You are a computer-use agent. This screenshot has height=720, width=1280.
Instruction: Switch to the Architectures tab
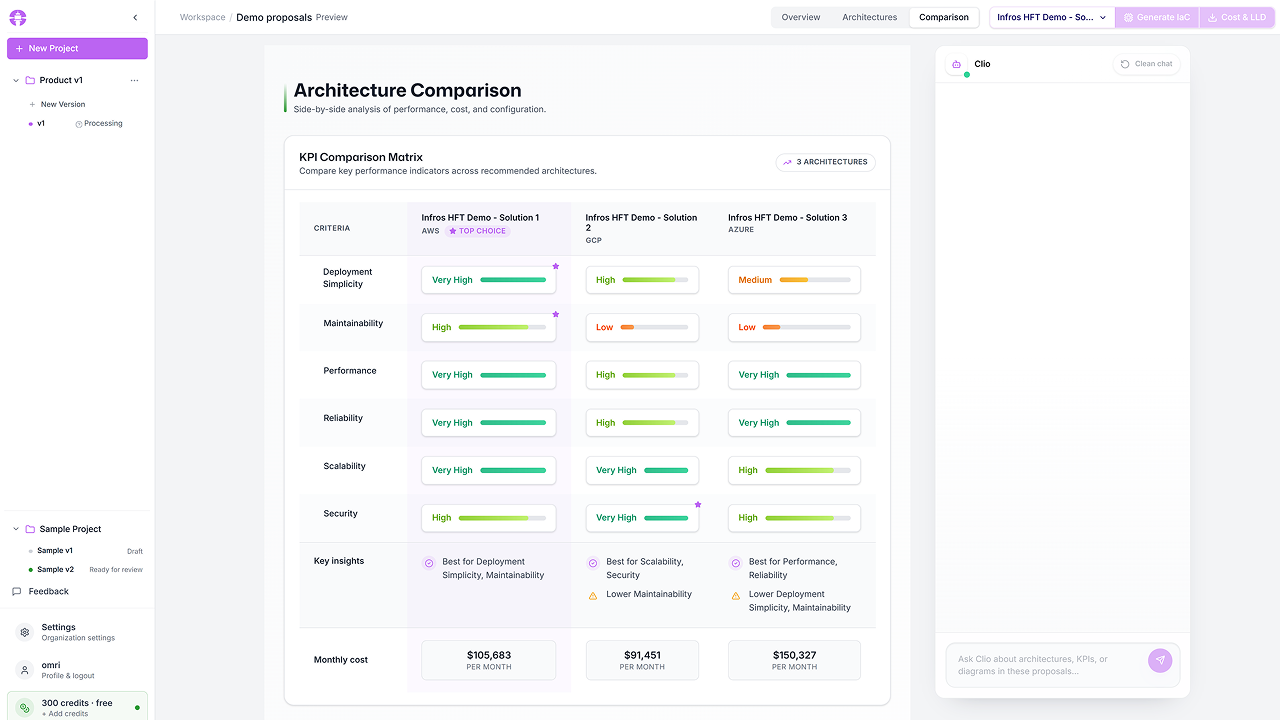click(869, 17)
